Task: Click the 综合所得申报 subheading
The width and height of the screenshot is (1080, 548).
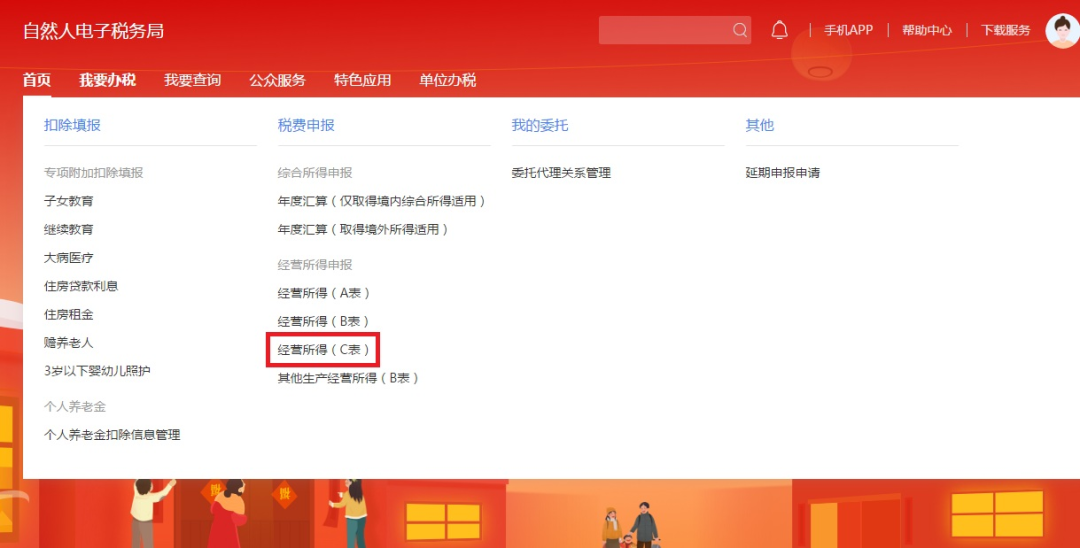Action: [x=315, y=173]
